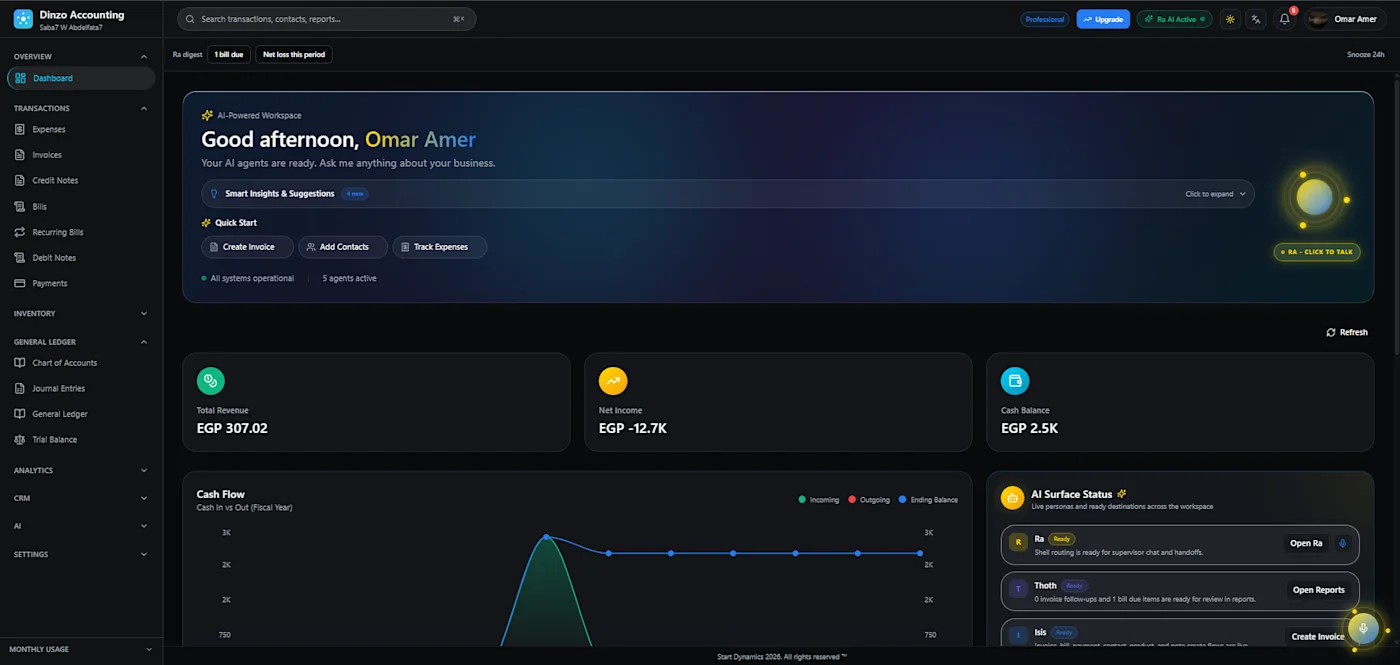The height and width of the screenshot is (665, 1400).
Task: Click the Invoices sidebar icon
Action: (x=20, y=155)
